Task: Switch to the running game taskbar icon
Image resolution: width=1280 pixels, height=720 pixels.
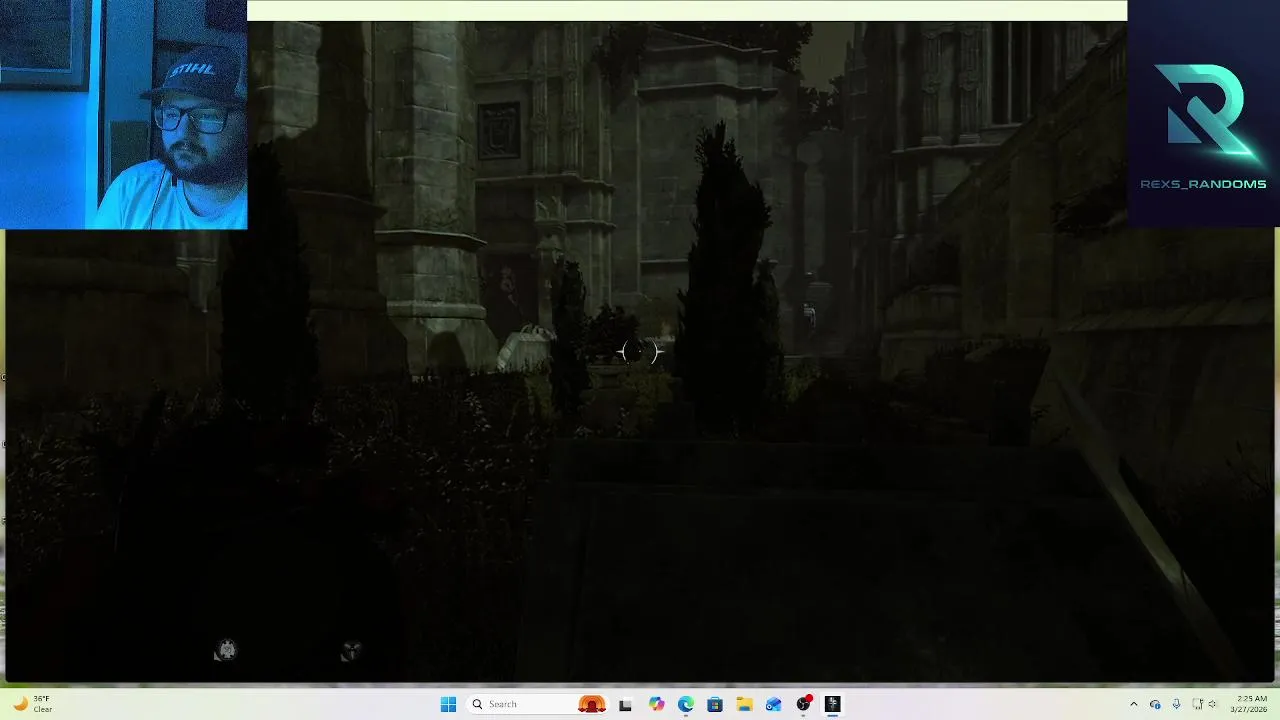Action: click(x=832, y=704)
